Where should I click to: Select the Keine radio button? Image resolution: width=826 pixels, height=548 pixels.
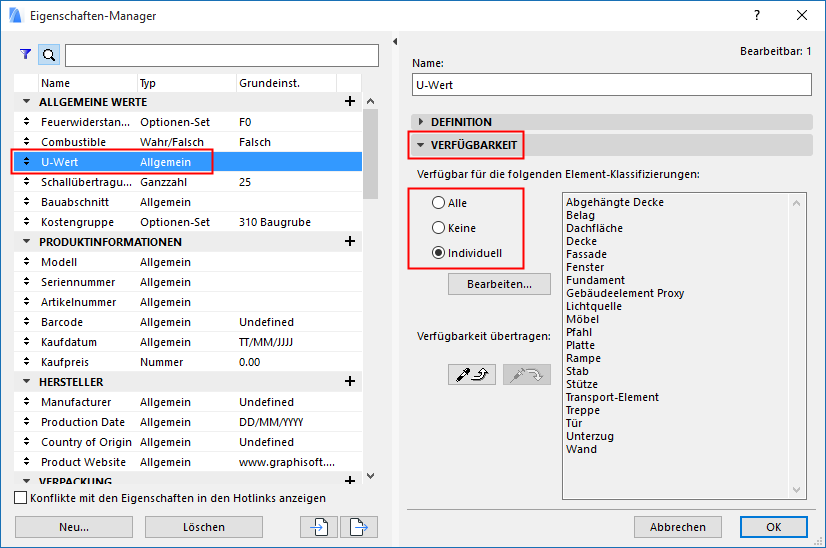coord(438,228)
